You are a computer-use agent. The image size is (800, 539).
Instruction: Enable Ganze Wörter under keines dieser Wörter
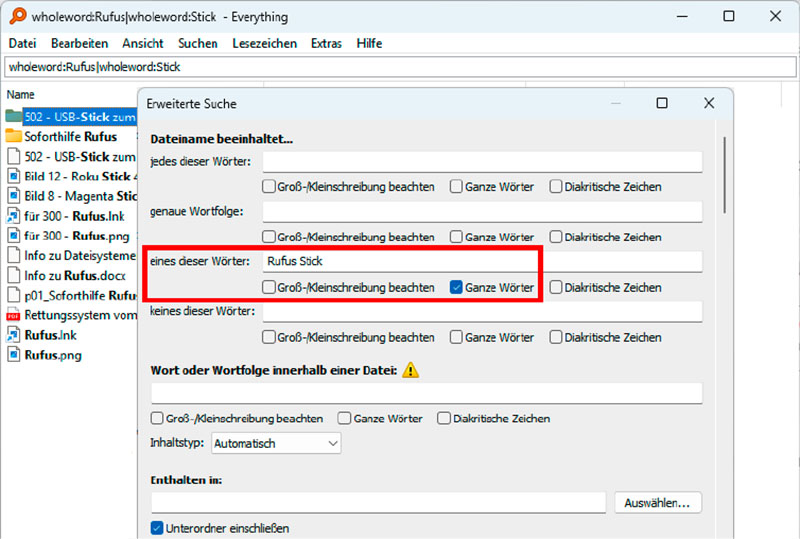point(456,337)
